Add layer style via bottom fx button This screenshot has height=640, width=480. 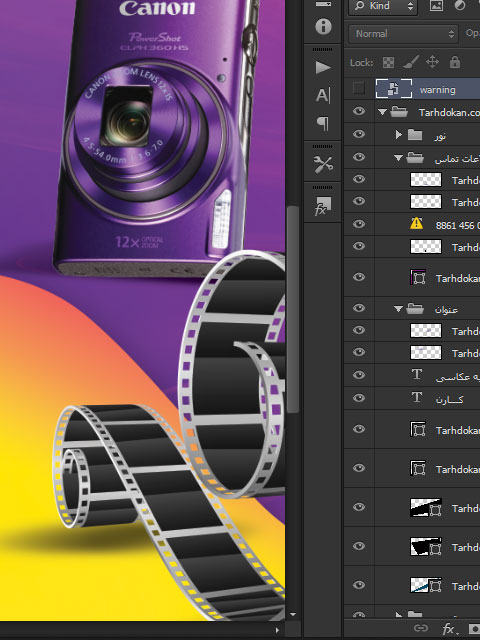tap(449, 629)
